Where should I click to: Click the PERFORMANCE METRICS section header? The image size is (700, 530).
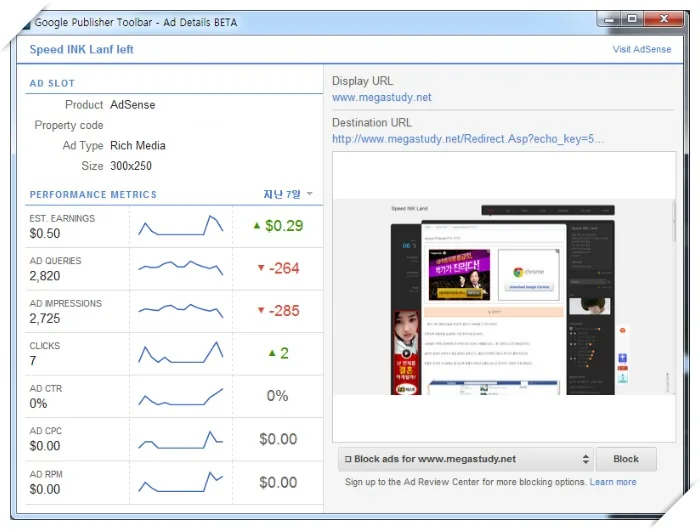click(x=93, y=195)
